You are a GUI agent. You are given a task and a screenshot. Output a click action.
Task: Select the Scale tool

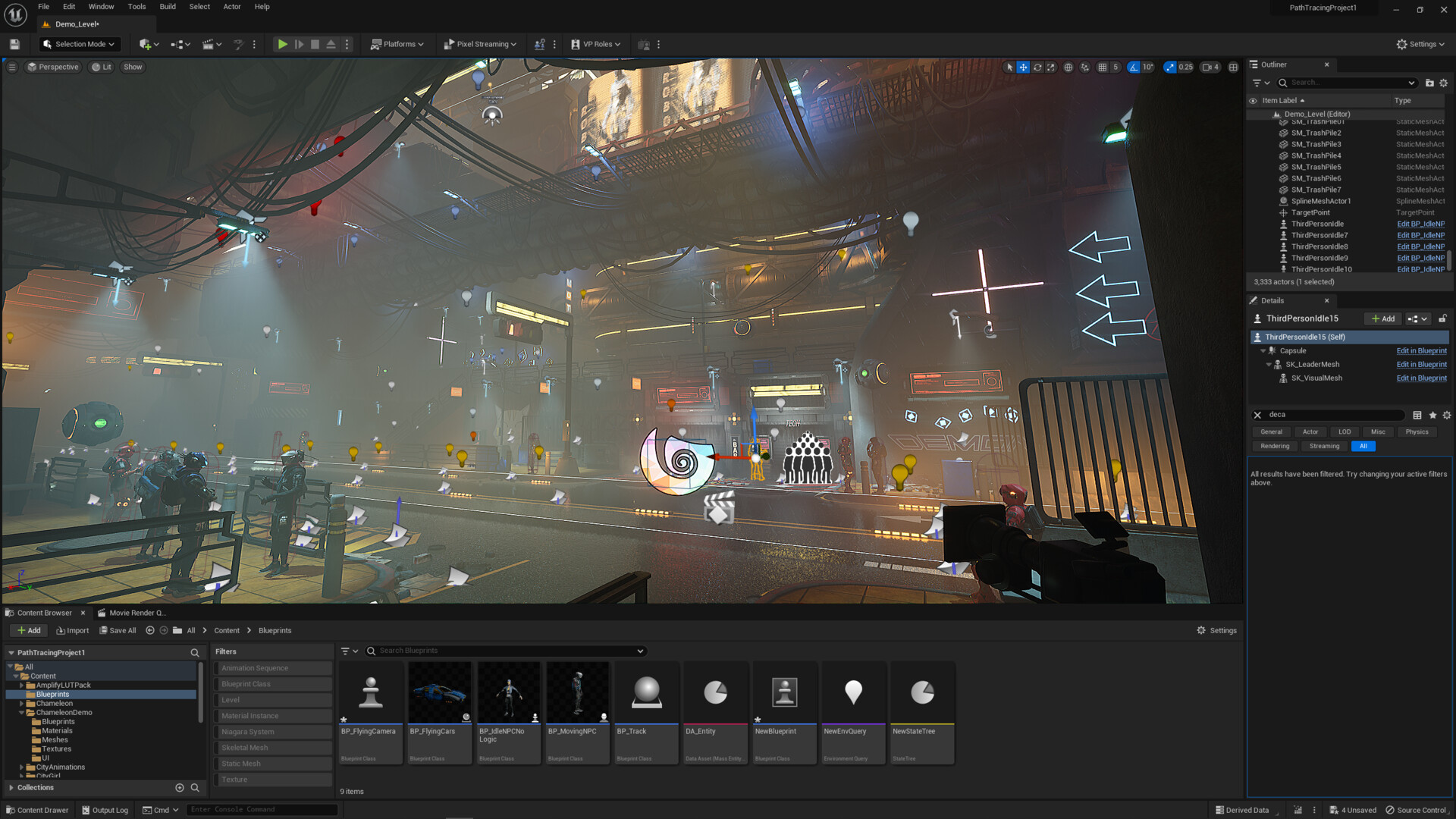coord(1051,67)
